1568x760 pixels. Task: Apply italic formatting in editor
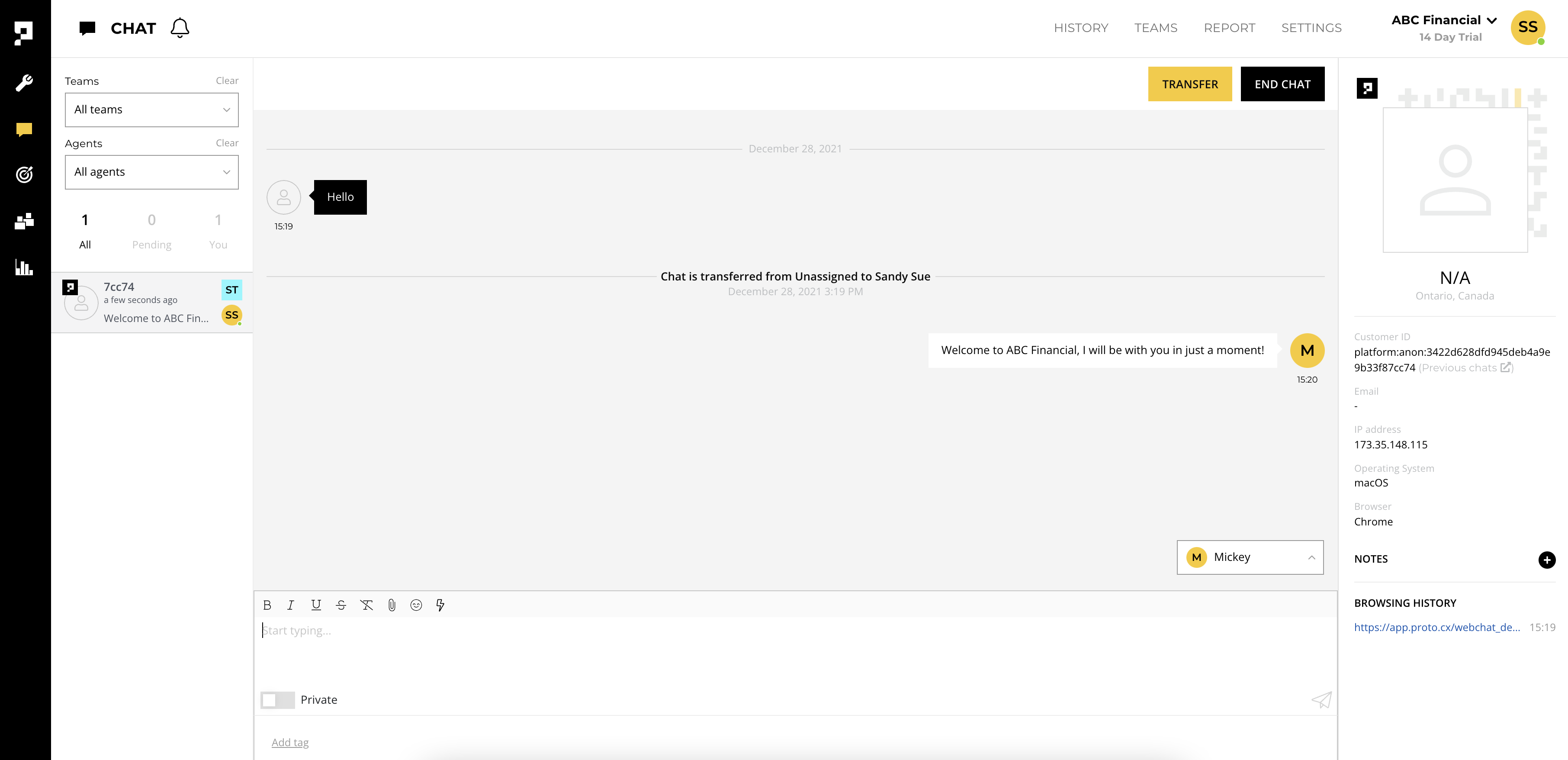[x=290, y=605]
